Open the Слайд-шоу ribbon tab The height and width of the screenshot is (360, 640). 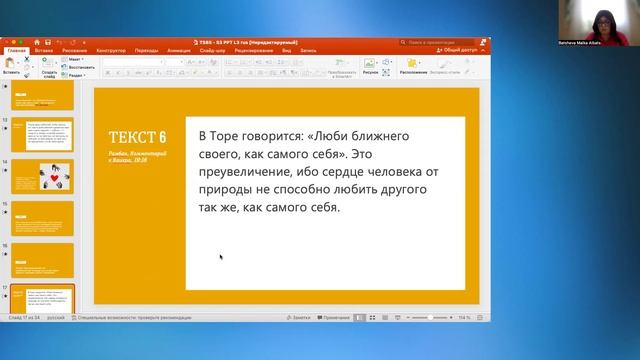213,51
